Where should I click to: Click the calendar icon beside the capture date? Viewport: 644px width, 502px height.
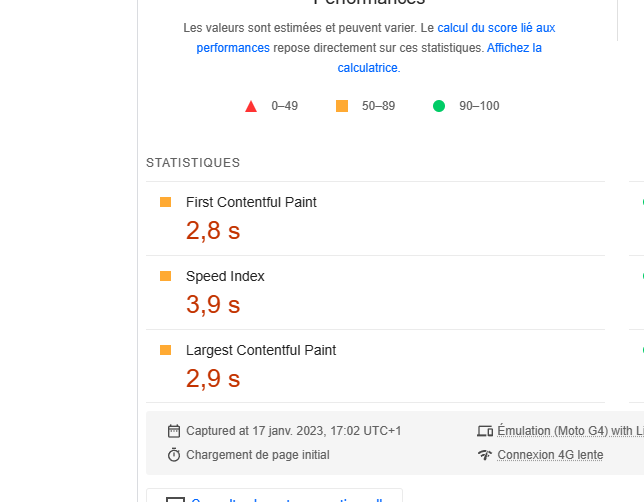point(174,431)
